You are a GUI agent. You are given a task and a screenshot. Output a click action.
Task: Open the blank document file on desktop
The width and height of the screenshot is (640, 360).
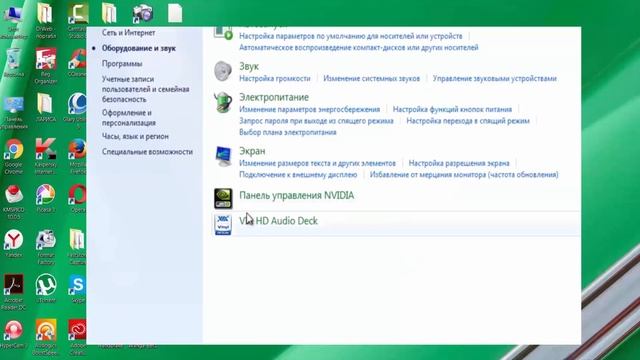(x=175, y=13)
